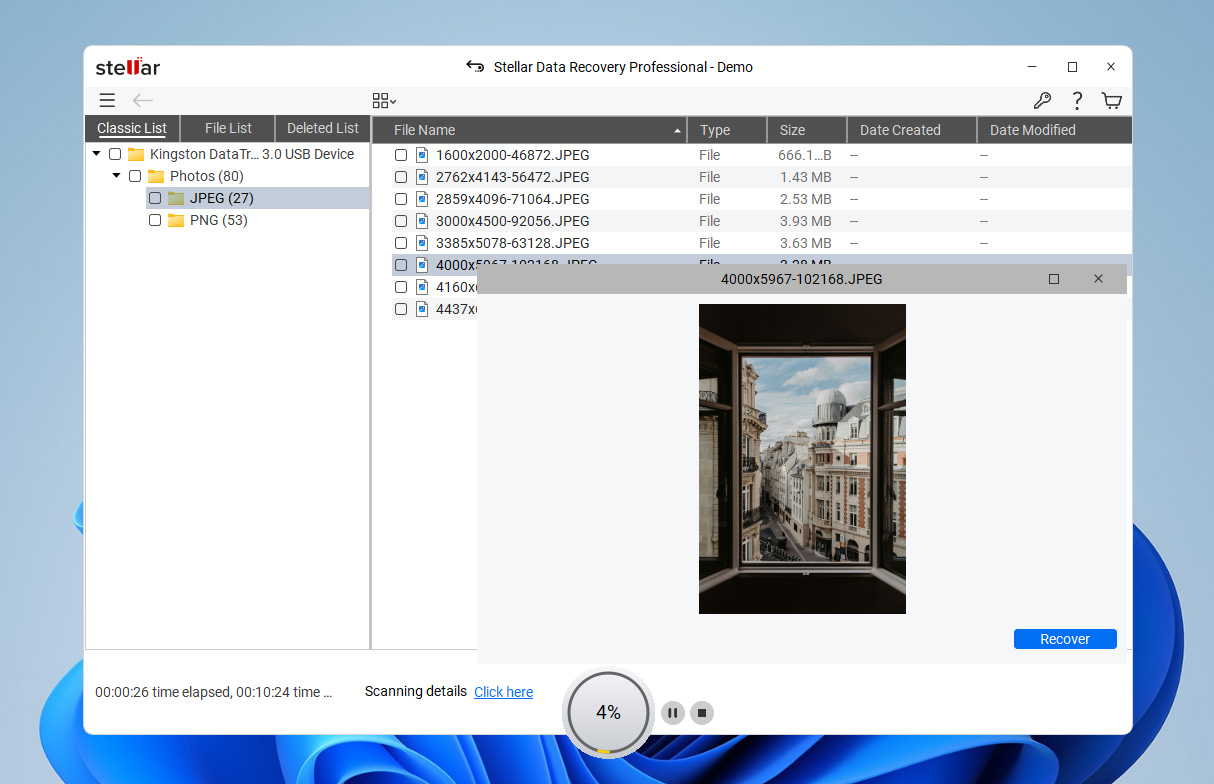Select the 1600x2000-46872.JPEG checkbox
Image resolution: width=1214 pixels, height=784 pixels.
[x=401, y=155]
